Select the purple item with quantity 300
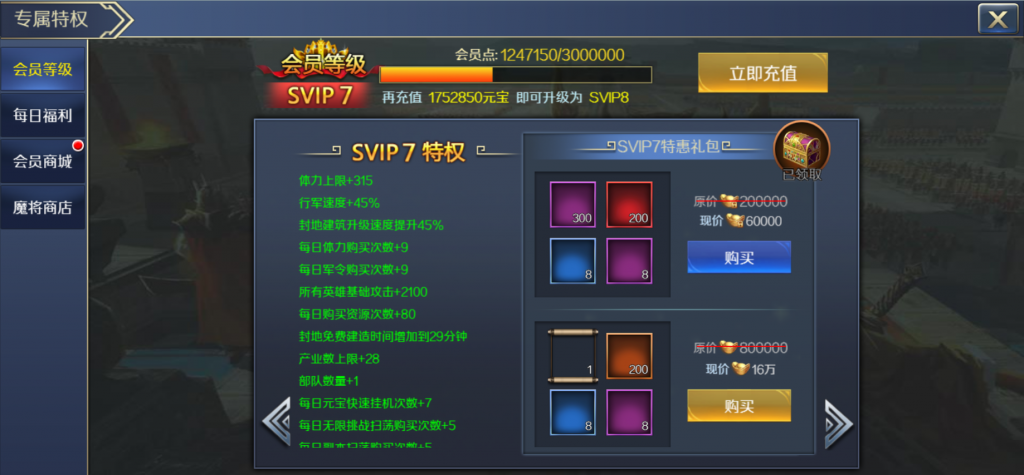Viewport: 1024px width, 475px height. pyautogui.click(x=573, y=205)
